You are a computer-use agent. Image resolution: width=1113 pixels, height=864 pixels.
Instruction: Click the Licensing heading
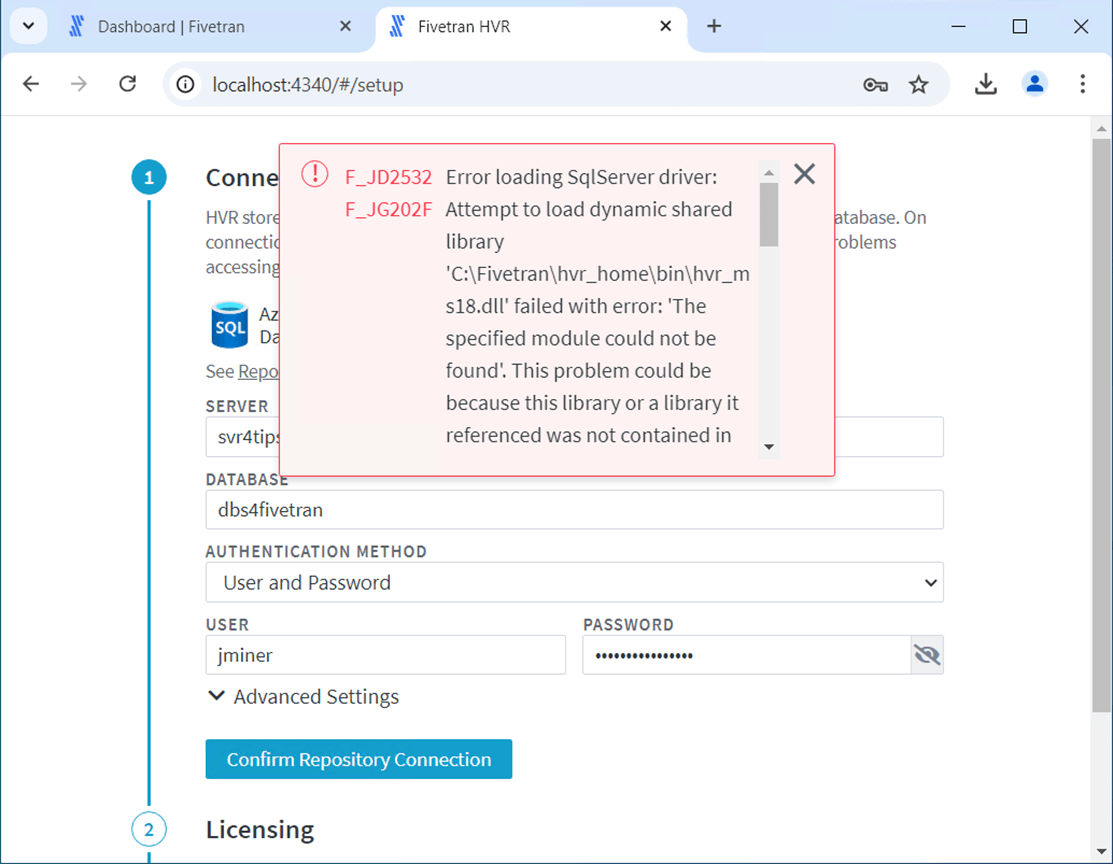pyautogui.click(x=260, y=829)
